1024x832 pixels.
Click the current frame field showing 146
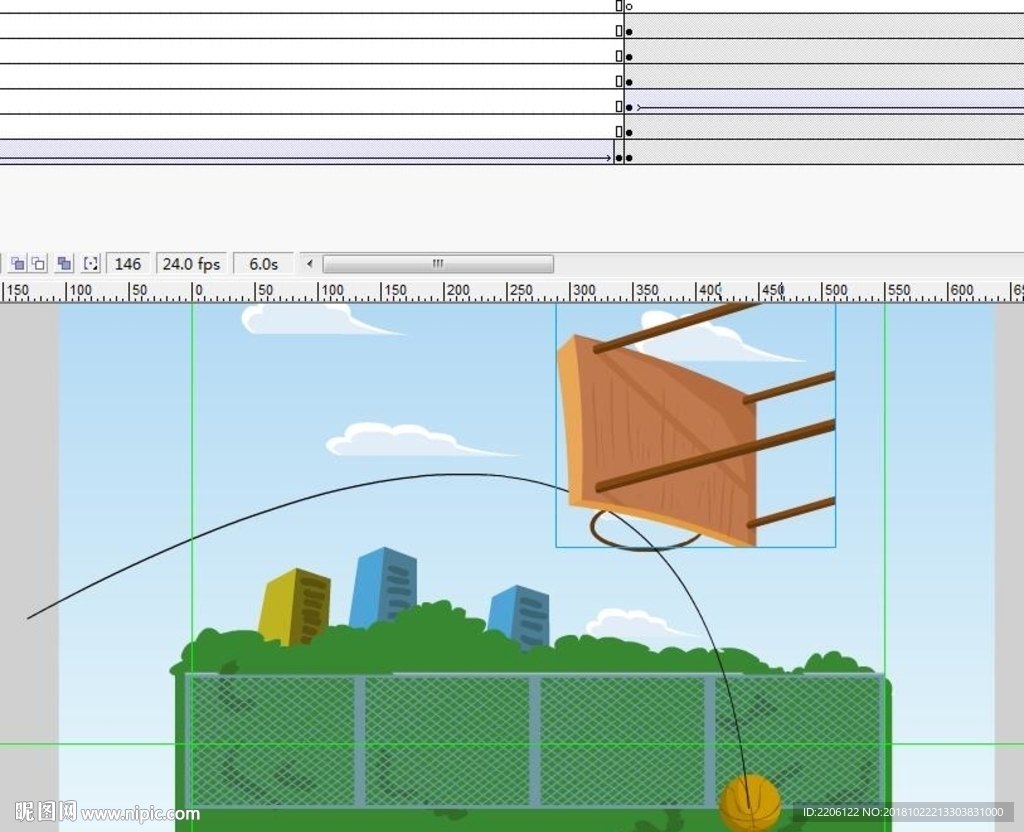128,264
